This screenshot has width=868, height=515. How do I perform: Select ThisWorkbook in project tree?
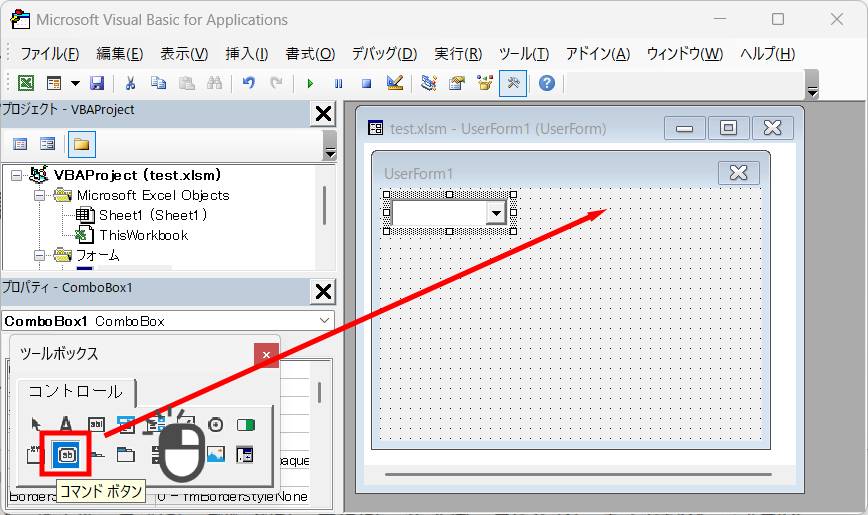click(143, 235)
